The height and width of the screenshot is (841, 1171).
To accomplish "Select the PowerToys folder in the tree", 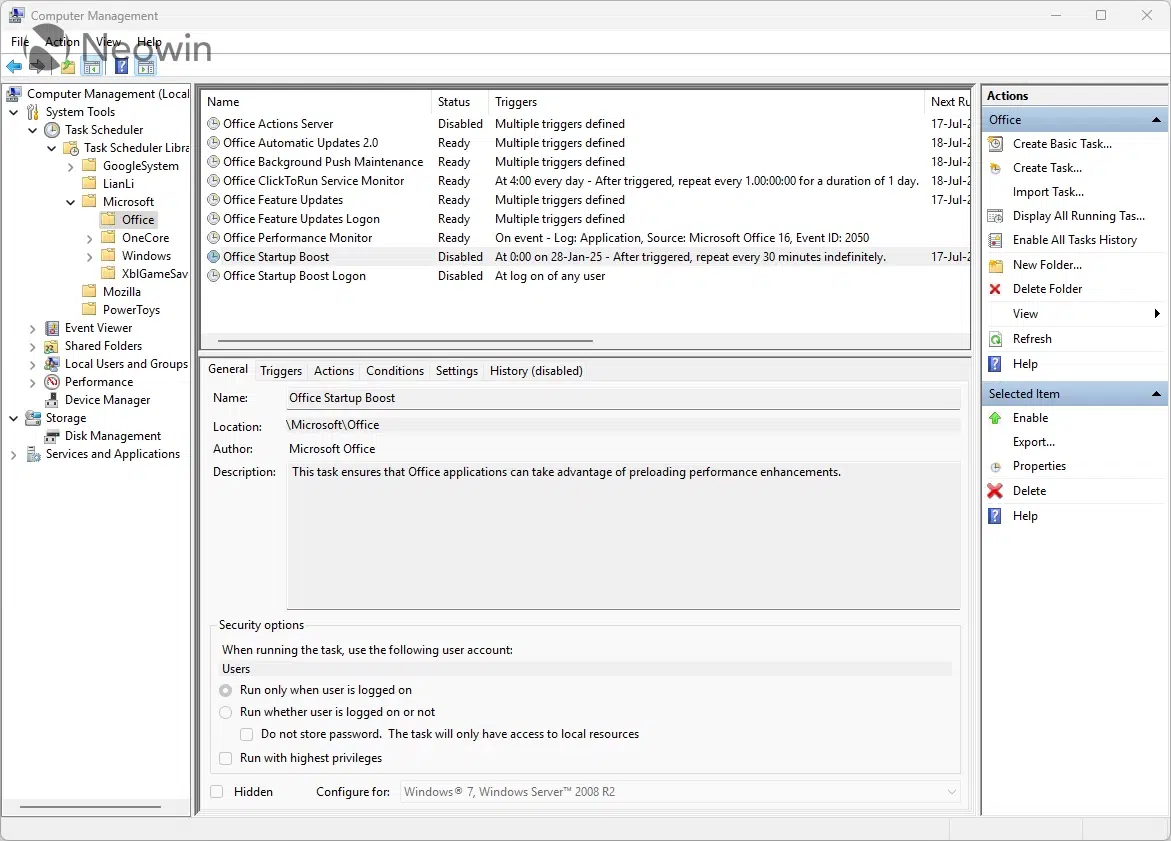I will [x=131, y=310].
